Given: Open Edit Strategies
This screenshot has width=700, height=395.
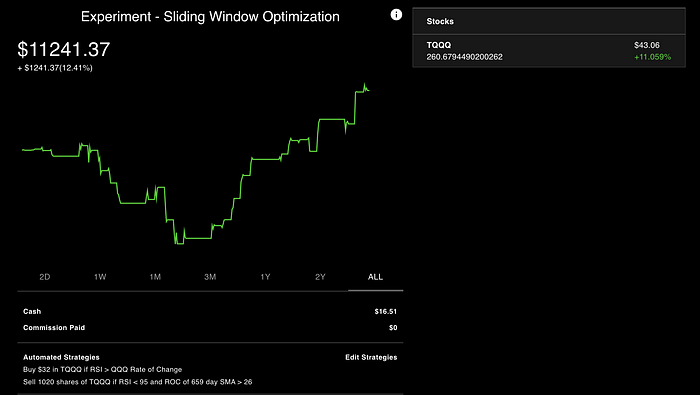Looking at the screenshot, I should (371, 357).
